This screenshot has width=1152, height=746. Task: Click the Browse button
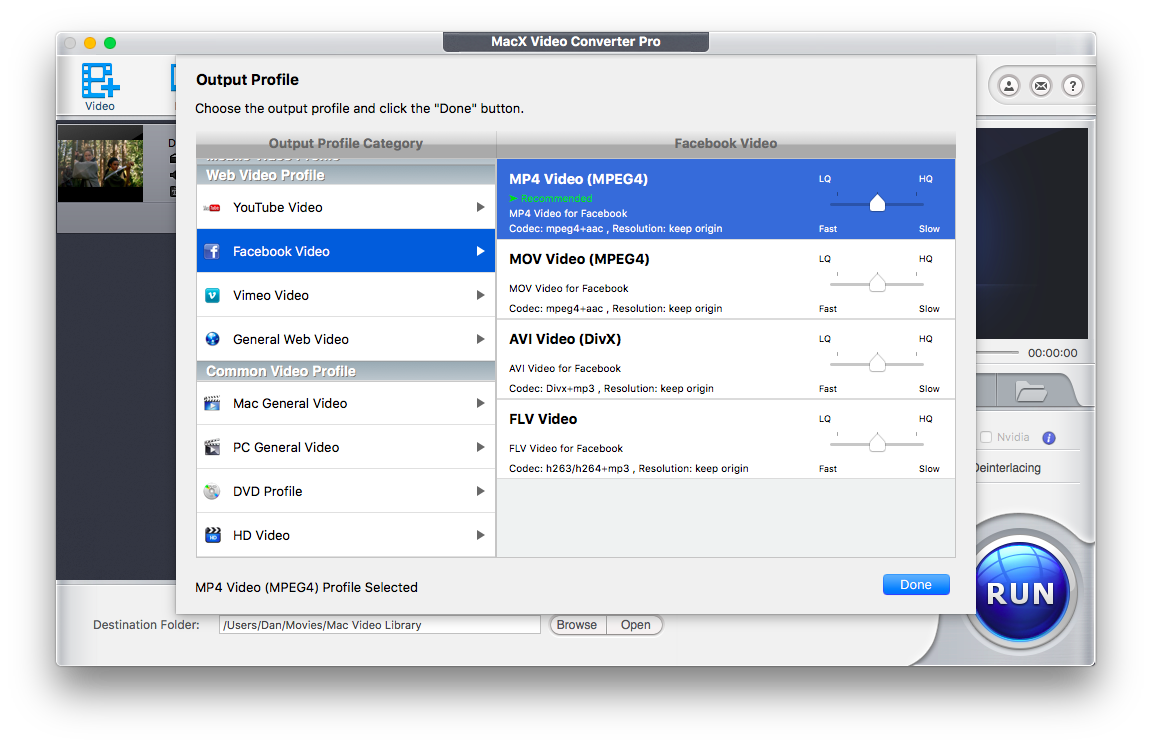coord(577,625)
